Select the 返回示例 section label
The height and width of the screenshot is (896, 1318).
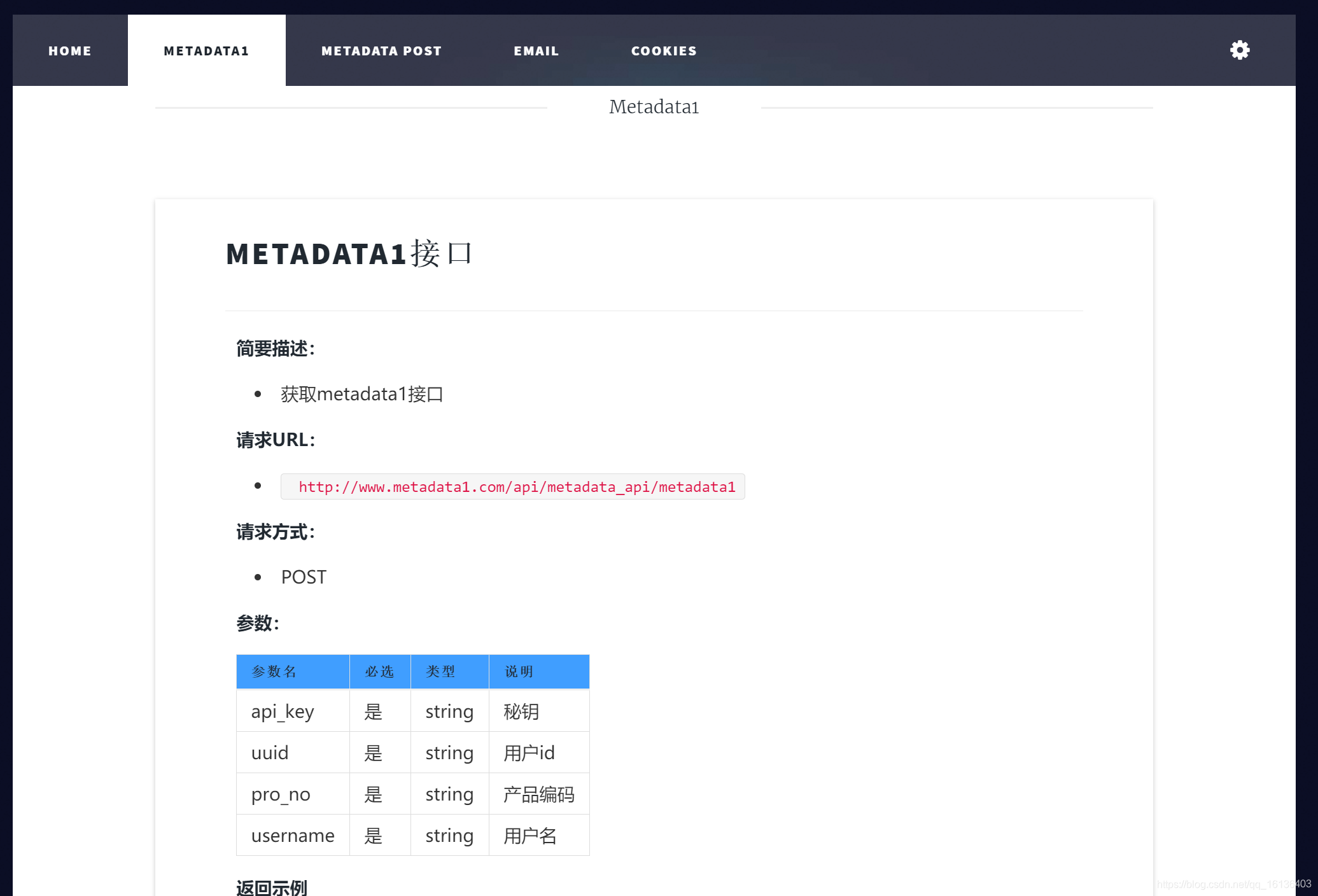point(272,887)
